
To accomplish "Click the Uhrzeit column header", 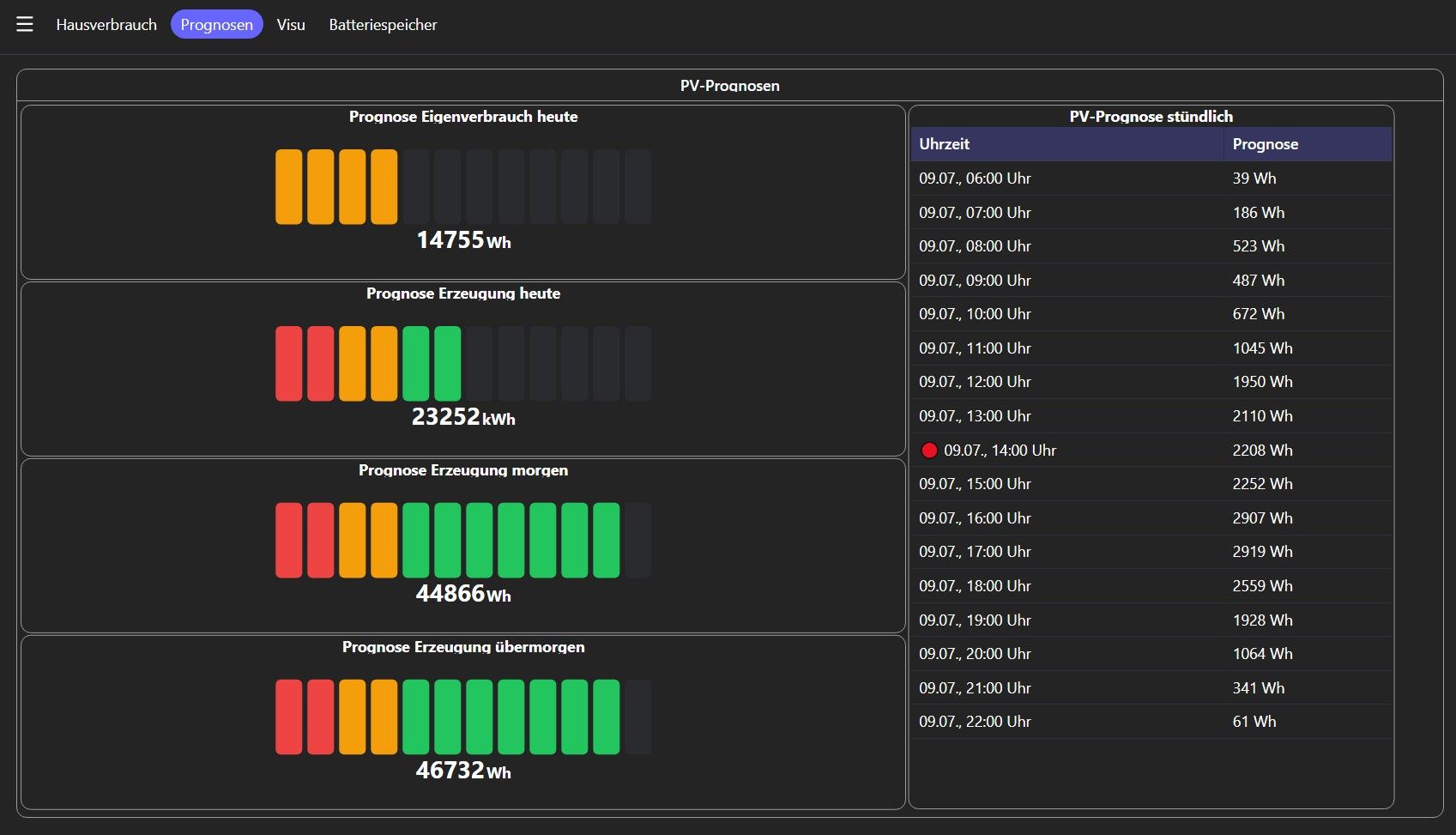I will 1067,144.
